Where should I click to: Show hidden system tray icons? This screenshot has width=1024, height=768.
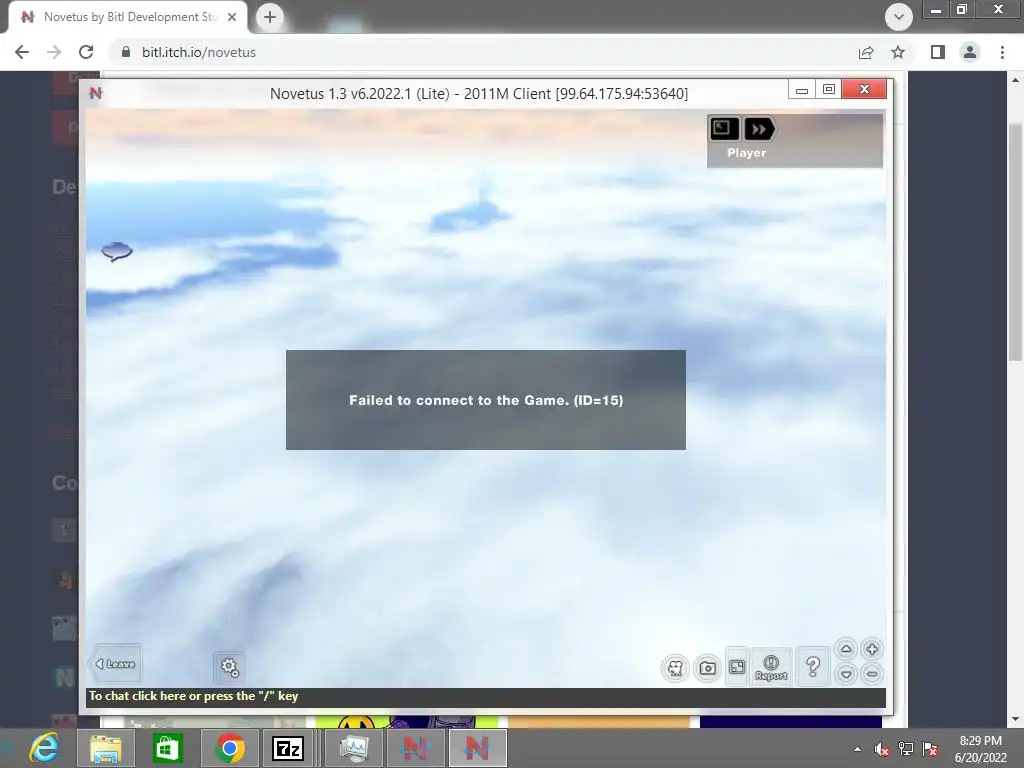point(857,749)
